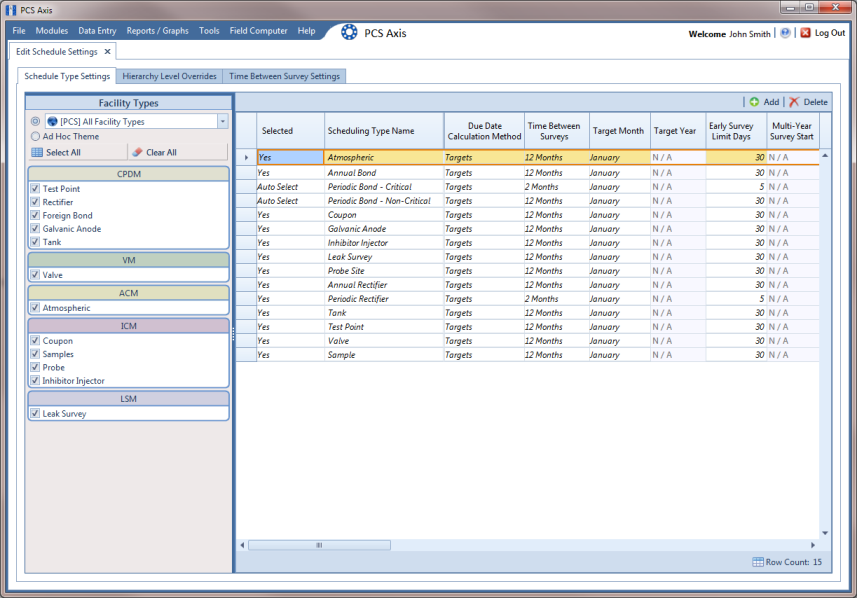Screen dimensions: 857x598
Task: Uncheck the Atmospheric checkbox under ACM
Action: 35,308
